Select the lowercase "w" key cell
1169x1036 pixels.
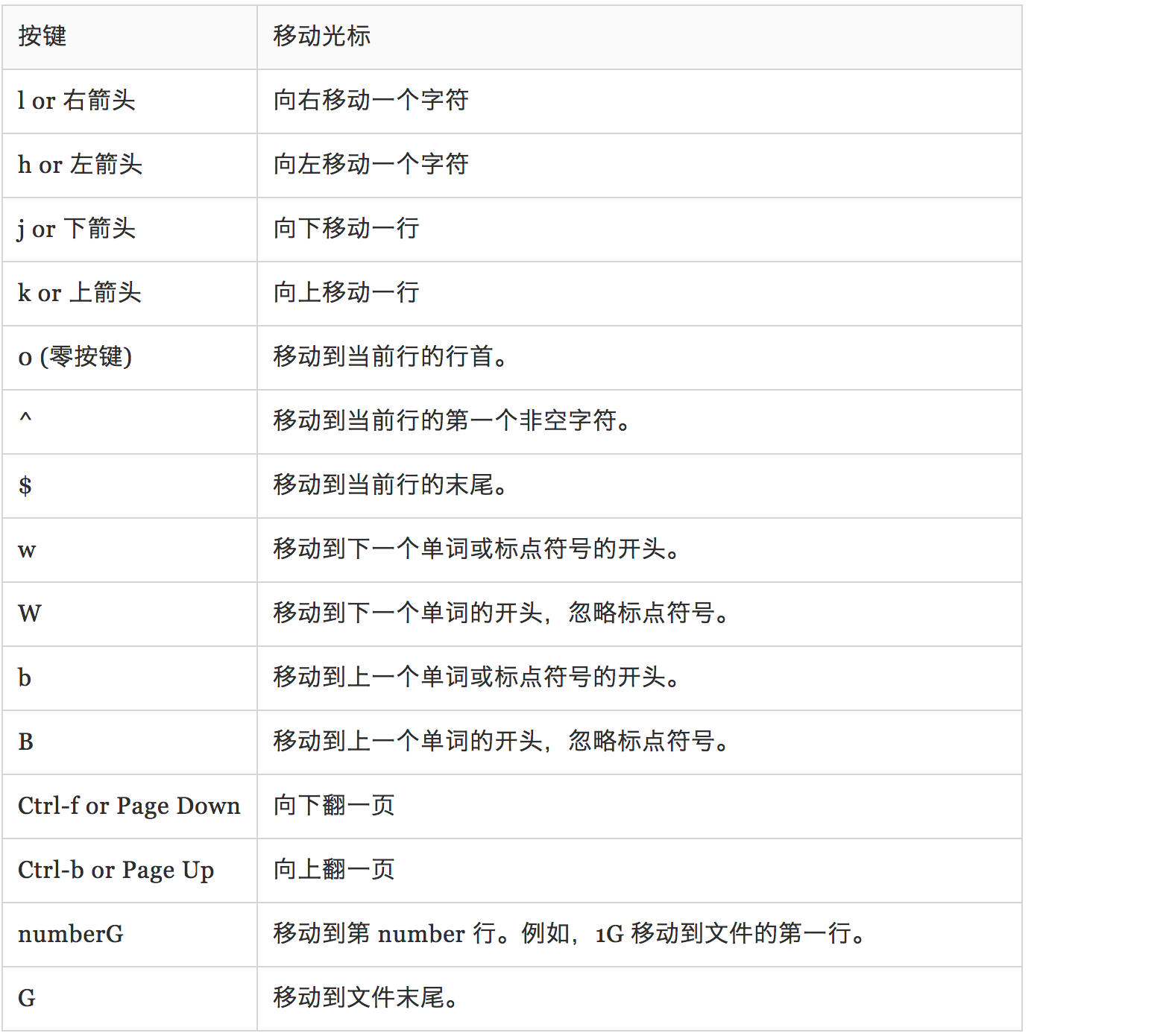[27, 550]
